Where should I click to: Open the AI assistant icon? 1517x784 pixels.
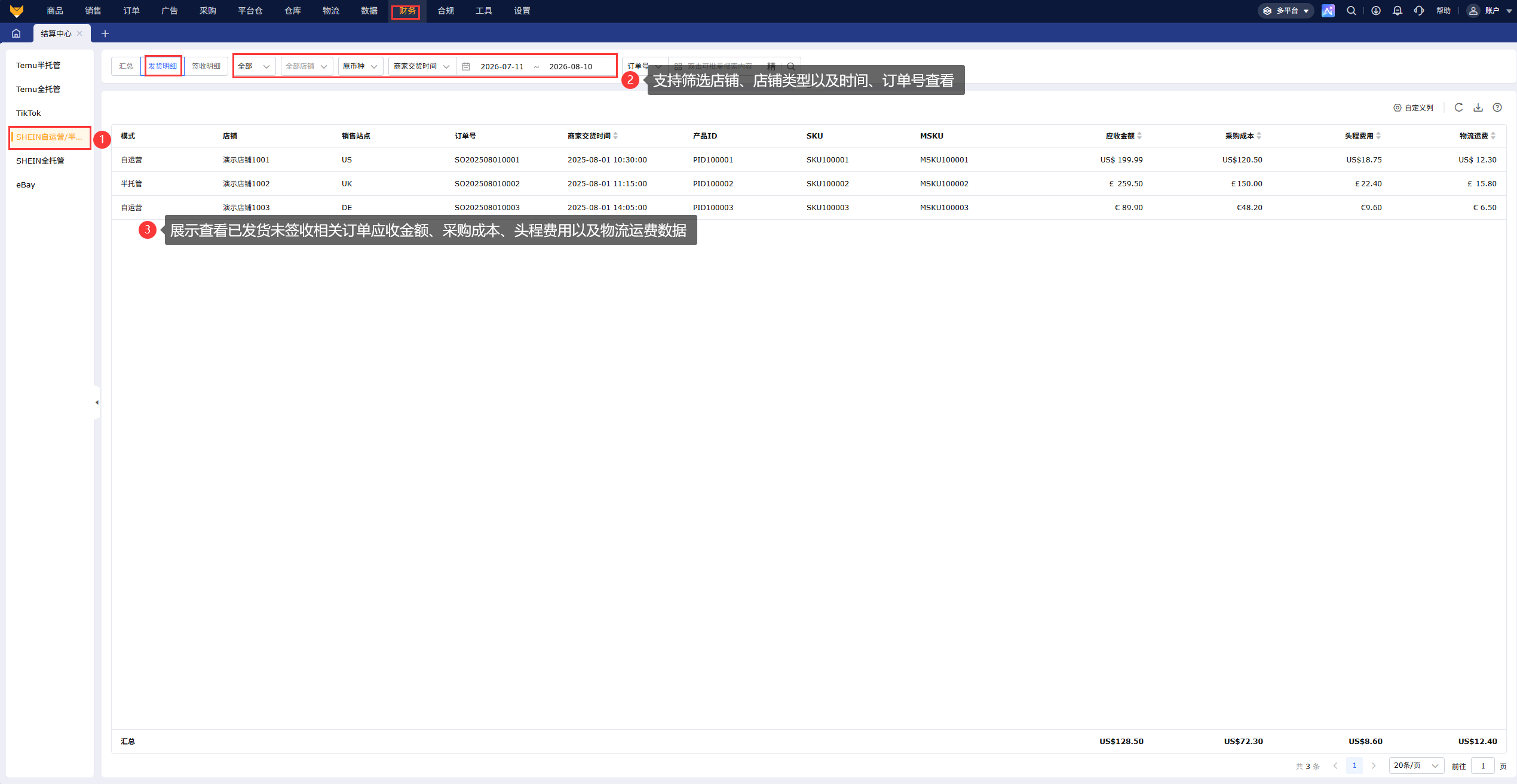1328,11
